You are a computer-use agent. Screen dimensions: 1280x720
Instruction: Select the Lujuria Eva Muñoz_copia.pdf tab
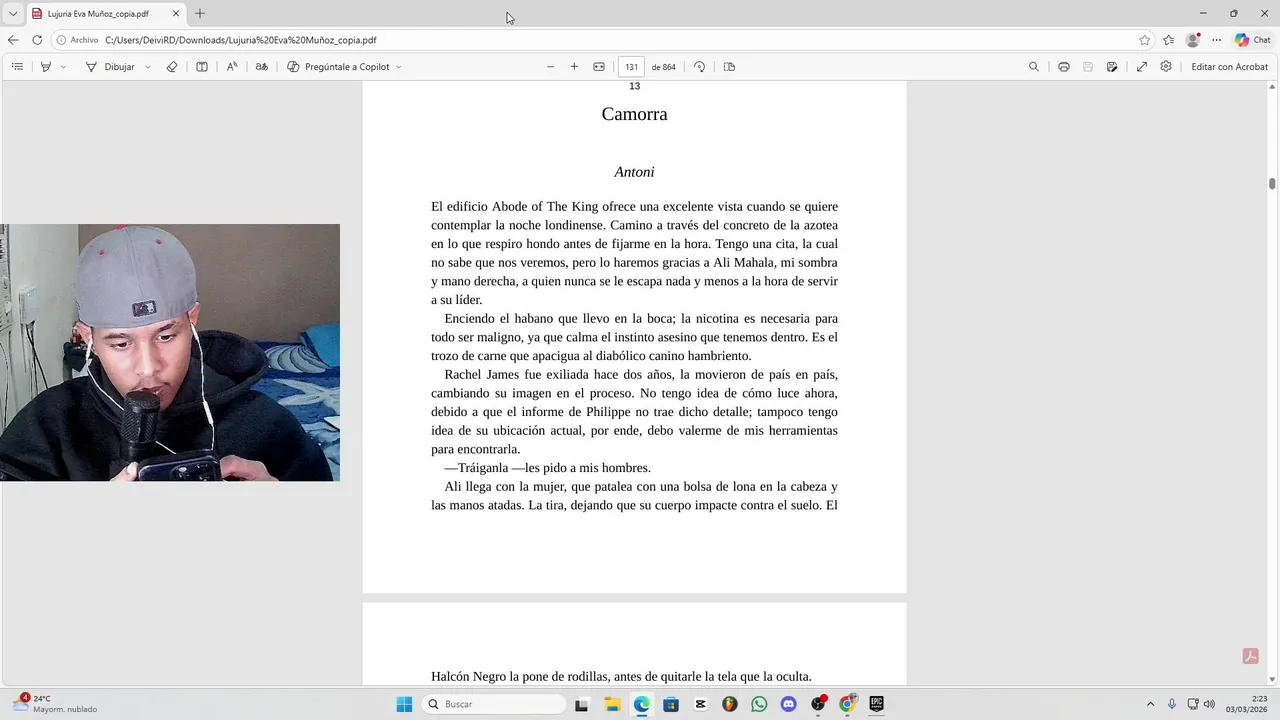pos(98,14)
